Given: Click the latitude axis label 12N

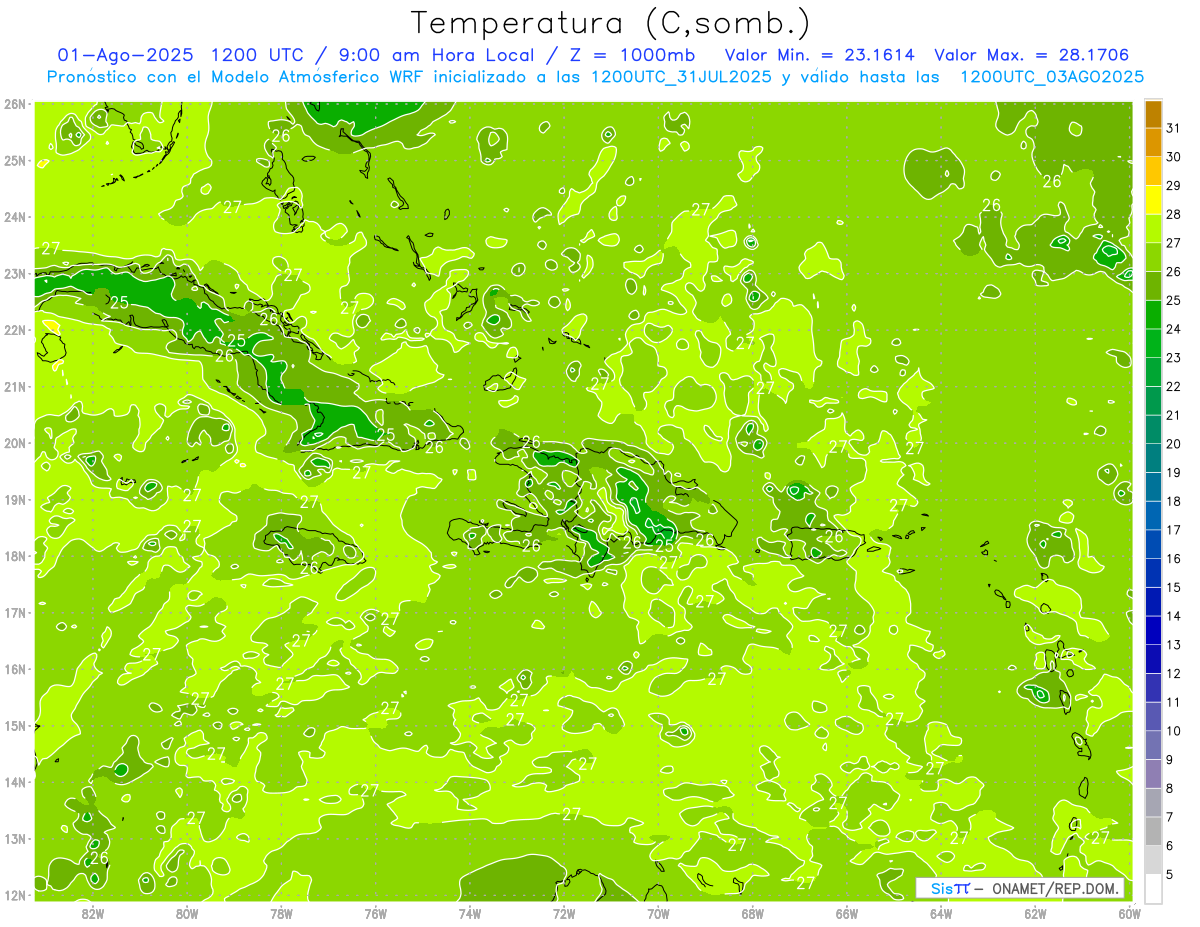Looking at the screenshot, I should tap(14, 895).
